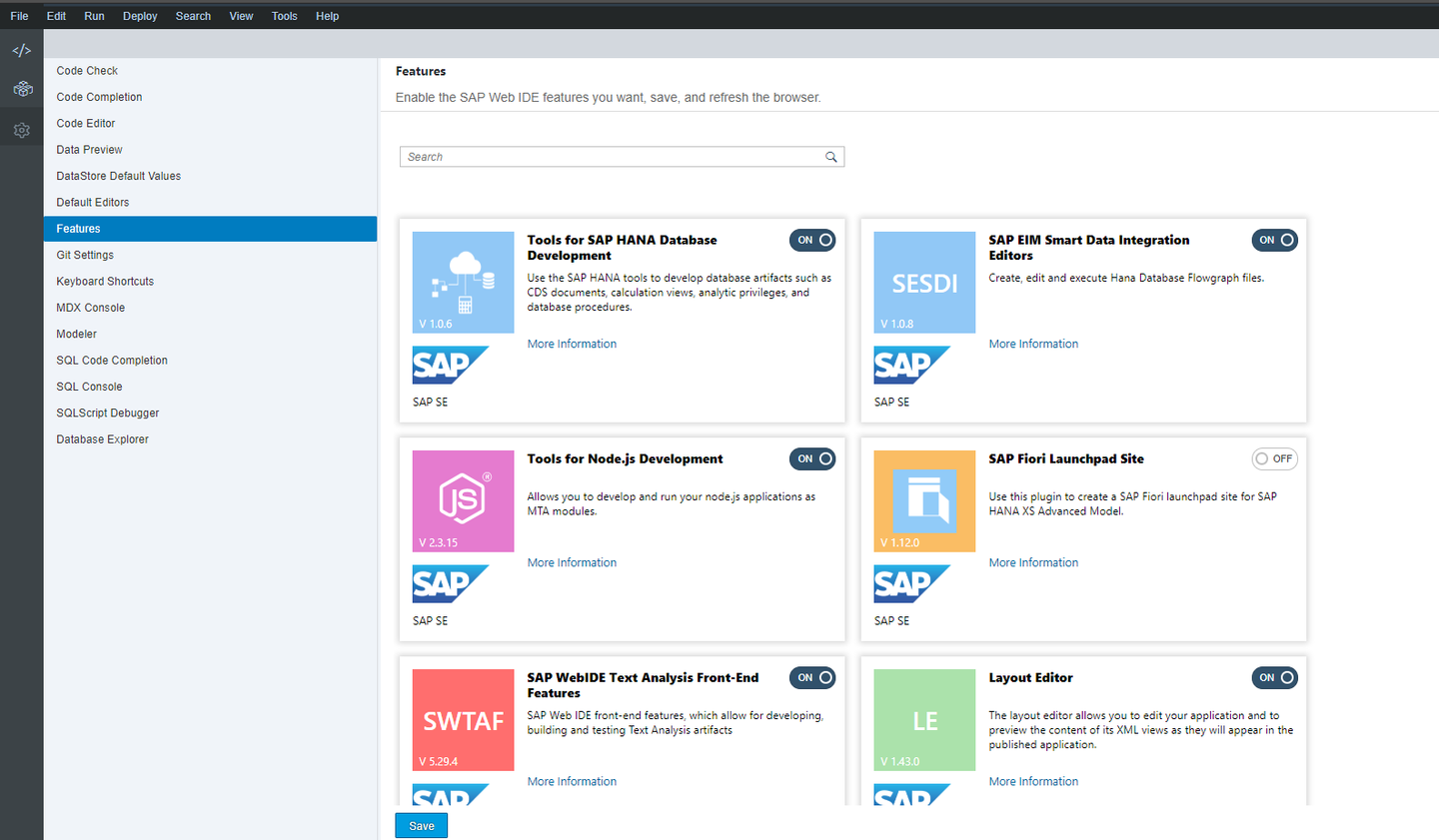The height and width of the screenshot is (840, 1439).
Task: Click the "SAP WebIDE Text Analysis Front-End Features" title
Action: [x=643, y=685]
